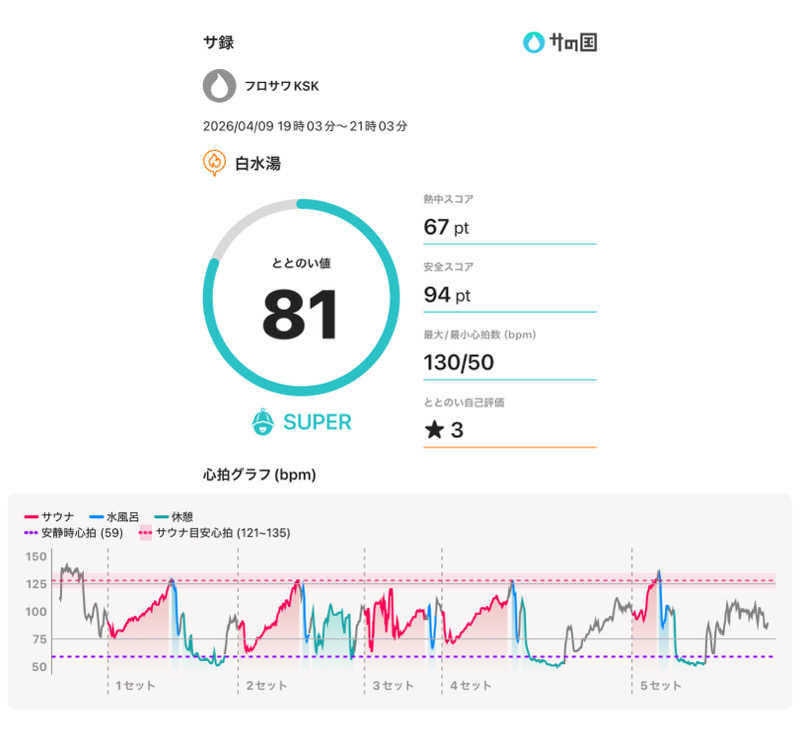This screenshot has height=742, width=800.
Task: Open the 白水湯 facility link
Action: coord(257,163)
